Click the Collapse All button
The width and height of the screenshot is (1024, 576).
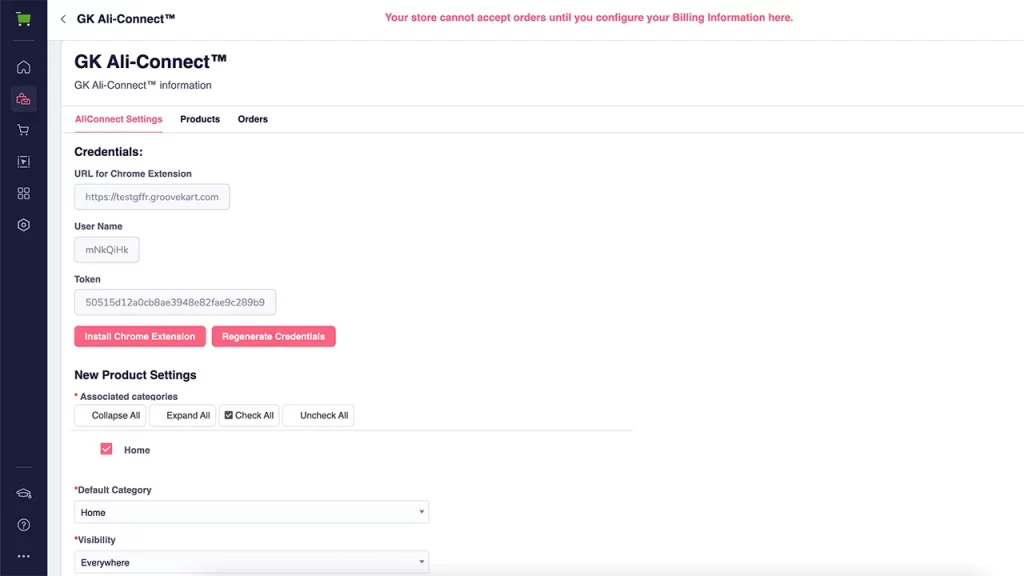110,415
